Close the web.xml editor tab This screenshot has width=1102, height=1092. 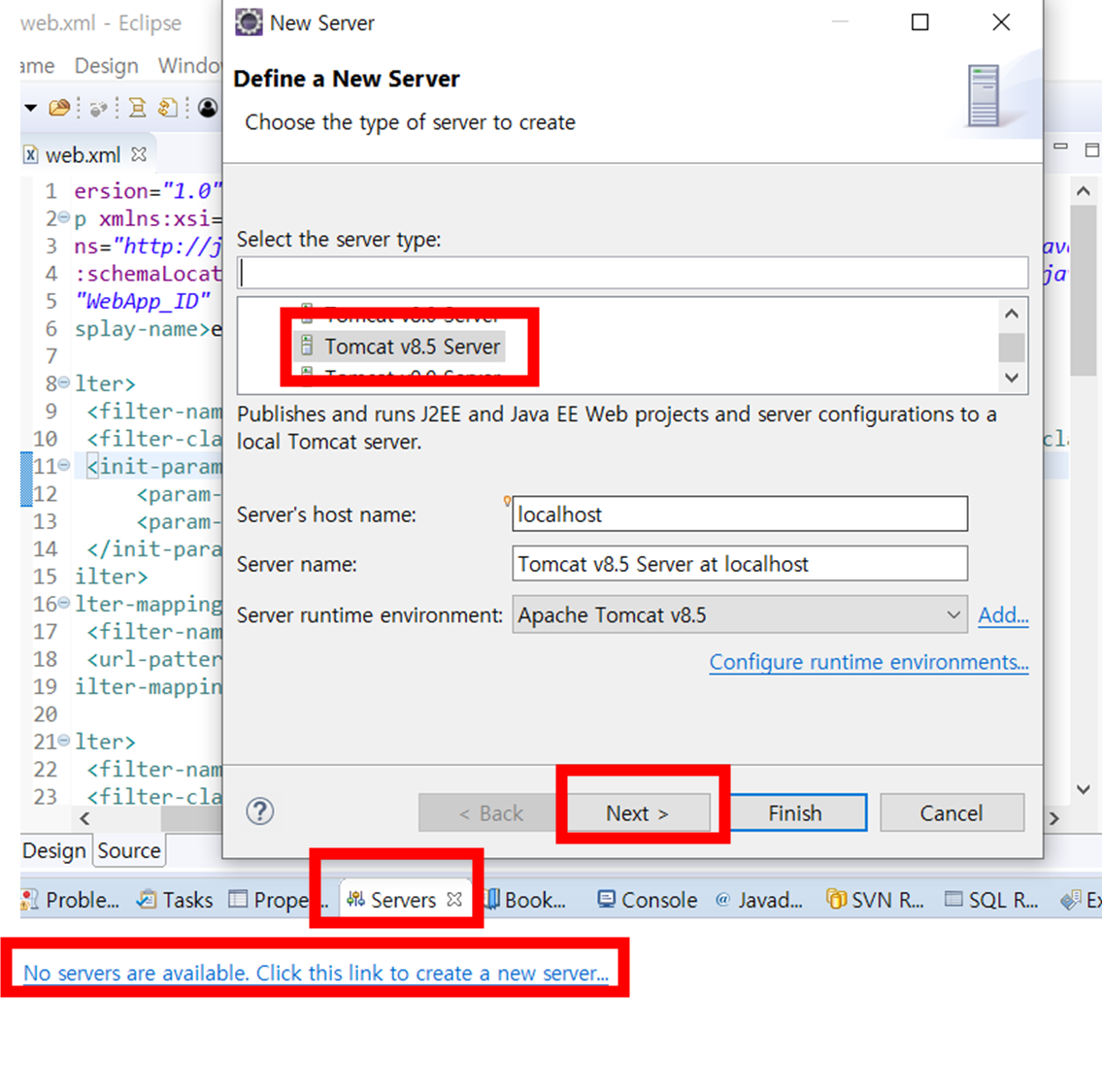(139, 154)
